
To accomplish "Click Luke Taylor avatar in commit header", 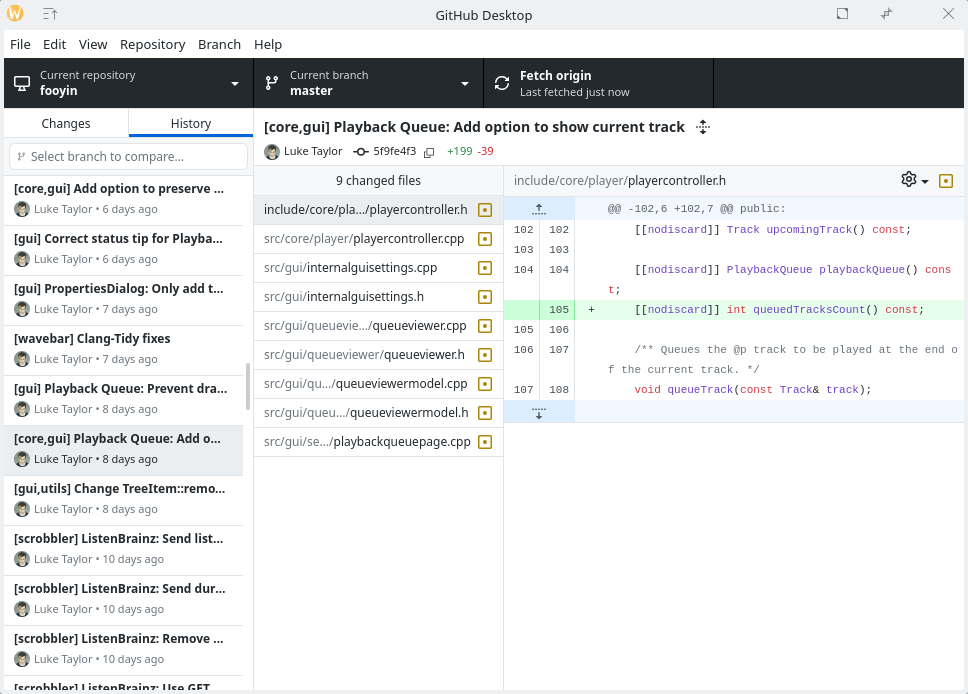I will 272,152.
